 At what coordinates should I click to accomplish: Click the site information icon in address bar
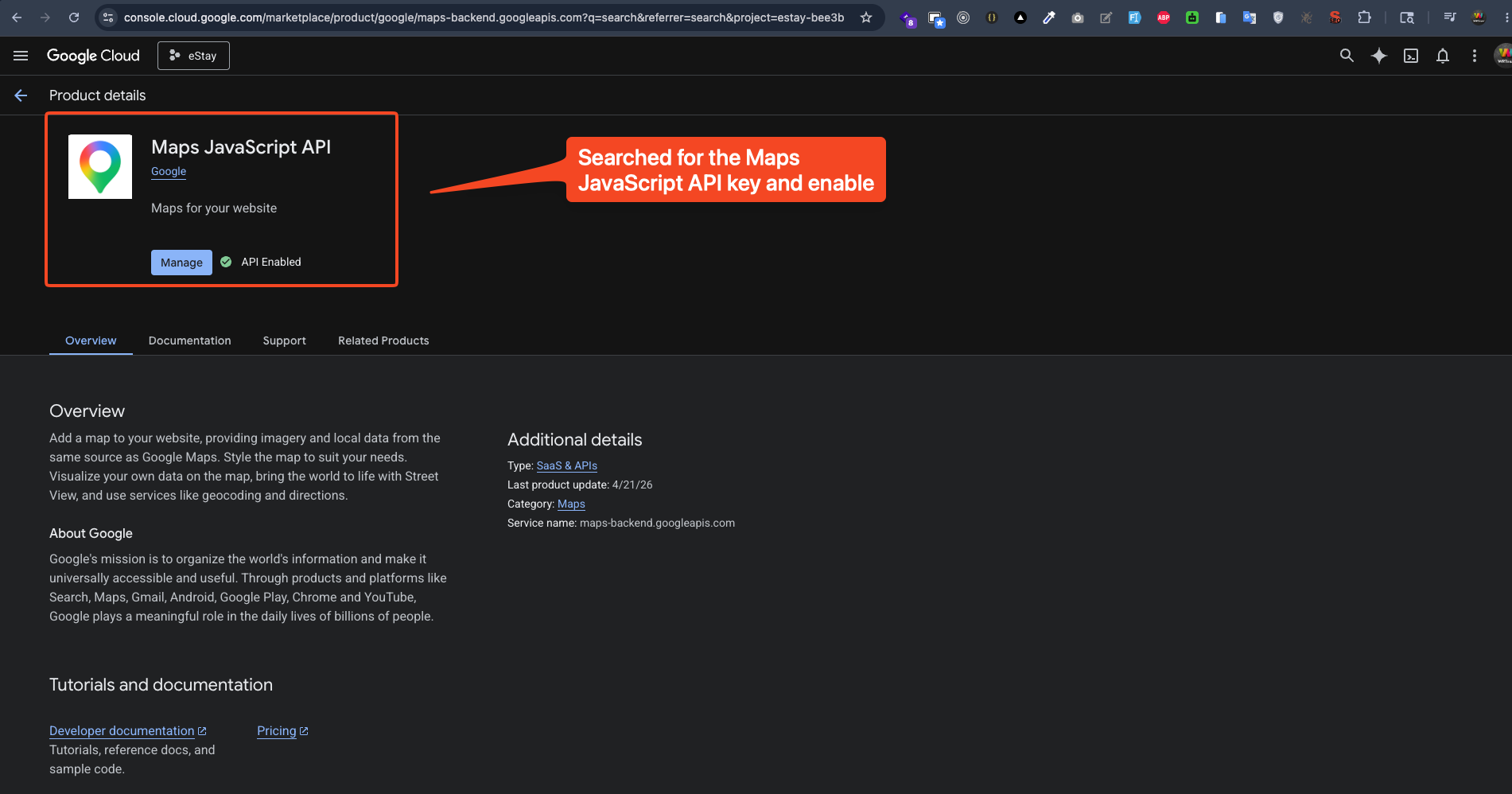pos(109,18)
